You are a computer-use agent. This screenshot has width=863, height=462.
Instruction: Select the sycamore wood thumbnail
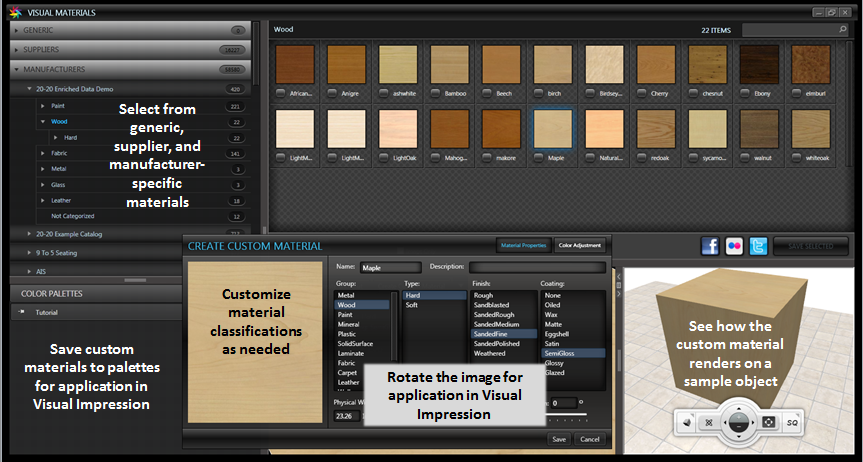coord(708,129)
